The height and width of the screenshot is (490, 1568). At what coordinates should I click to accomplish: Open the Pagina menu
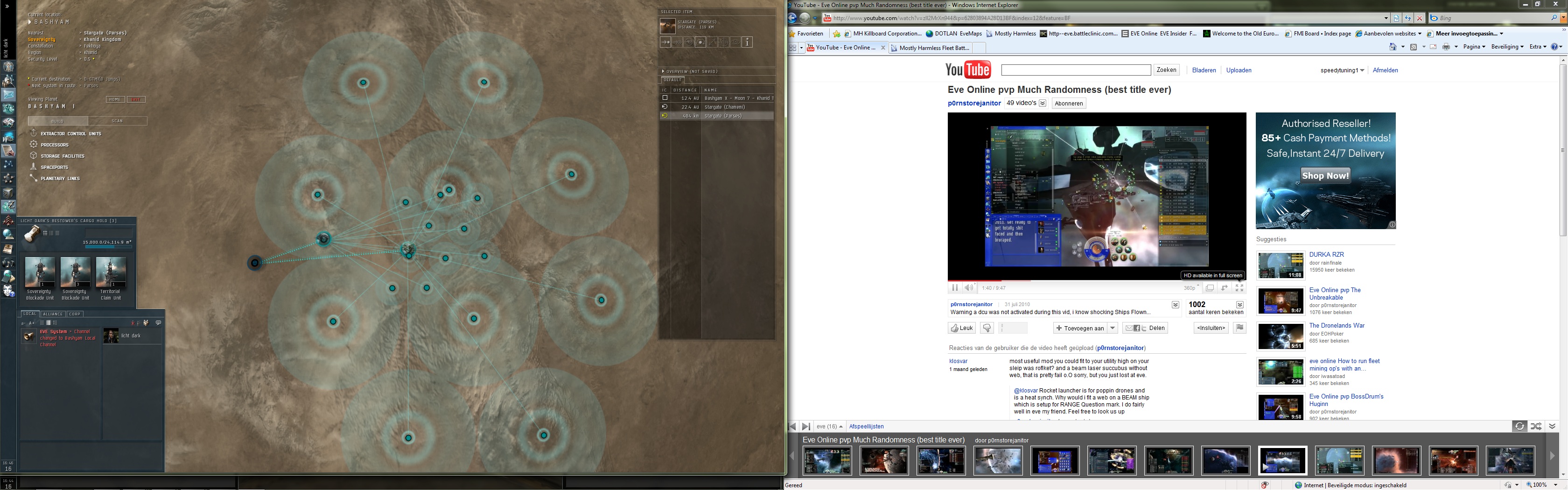1474,47
